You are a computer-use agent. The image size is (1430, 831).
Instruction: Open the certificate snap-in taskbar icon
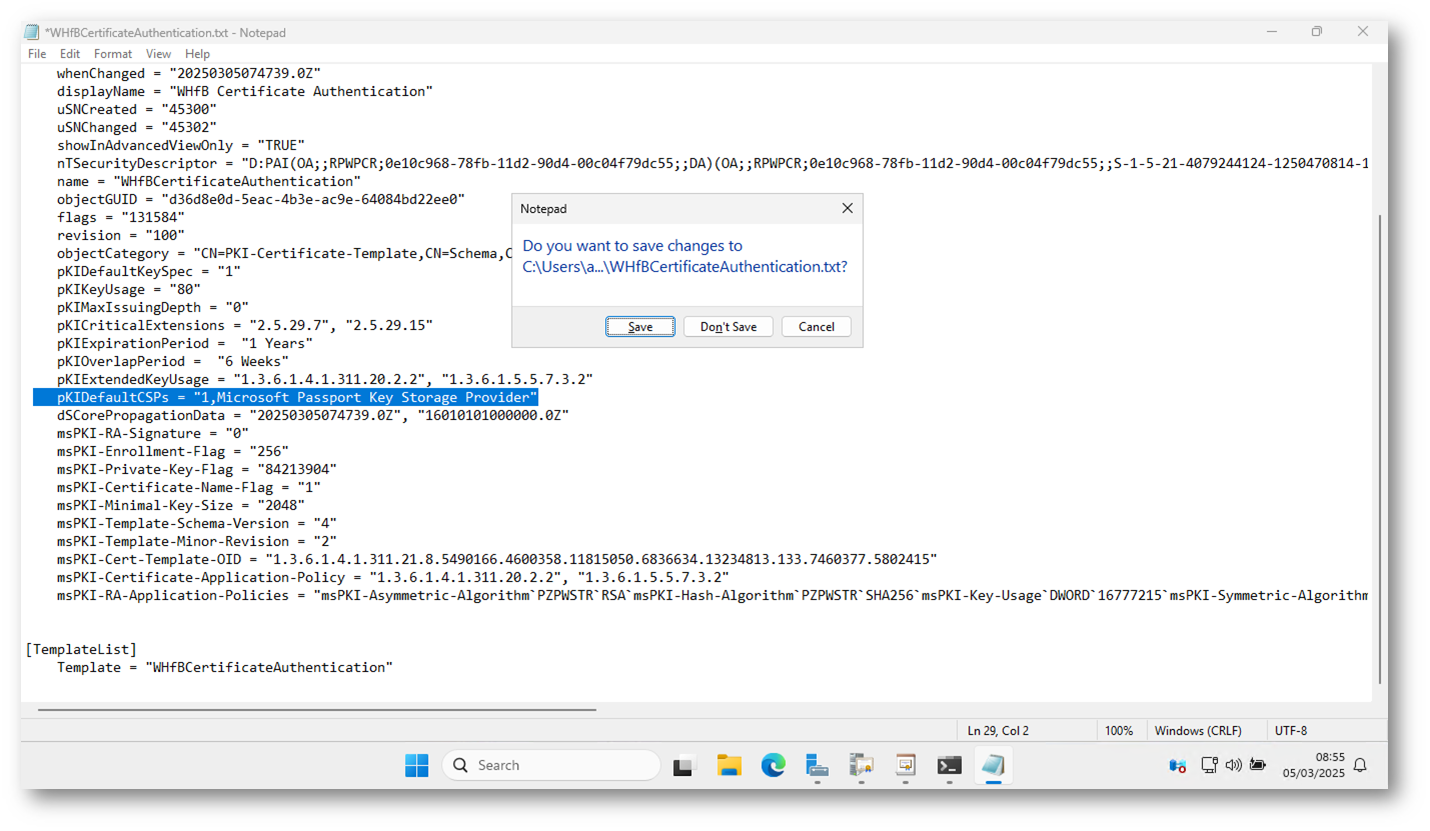click(x=905, y=766)
